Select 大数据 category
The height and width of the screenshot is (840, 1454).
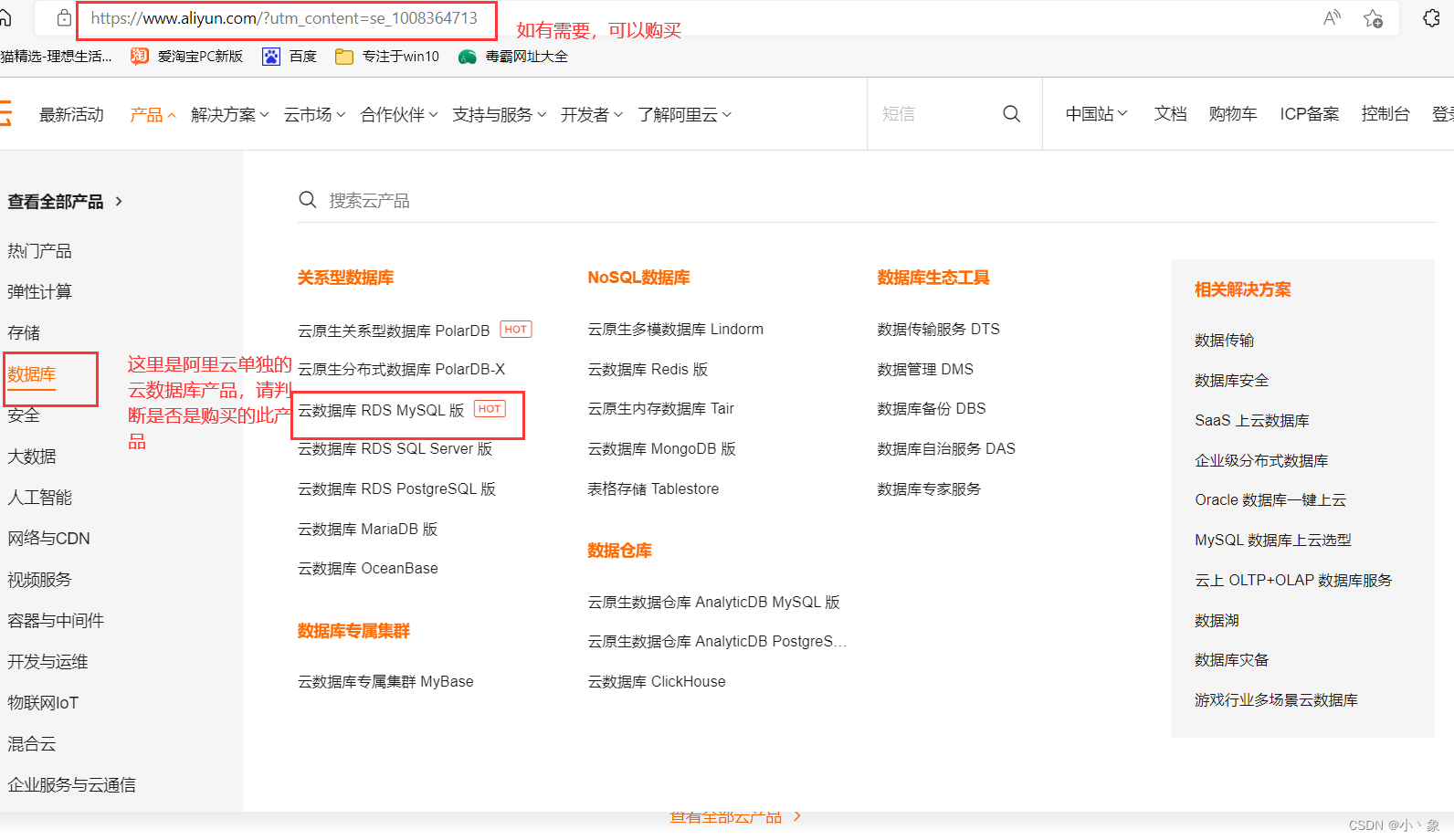pyautogui.click(x=32, y=457)
